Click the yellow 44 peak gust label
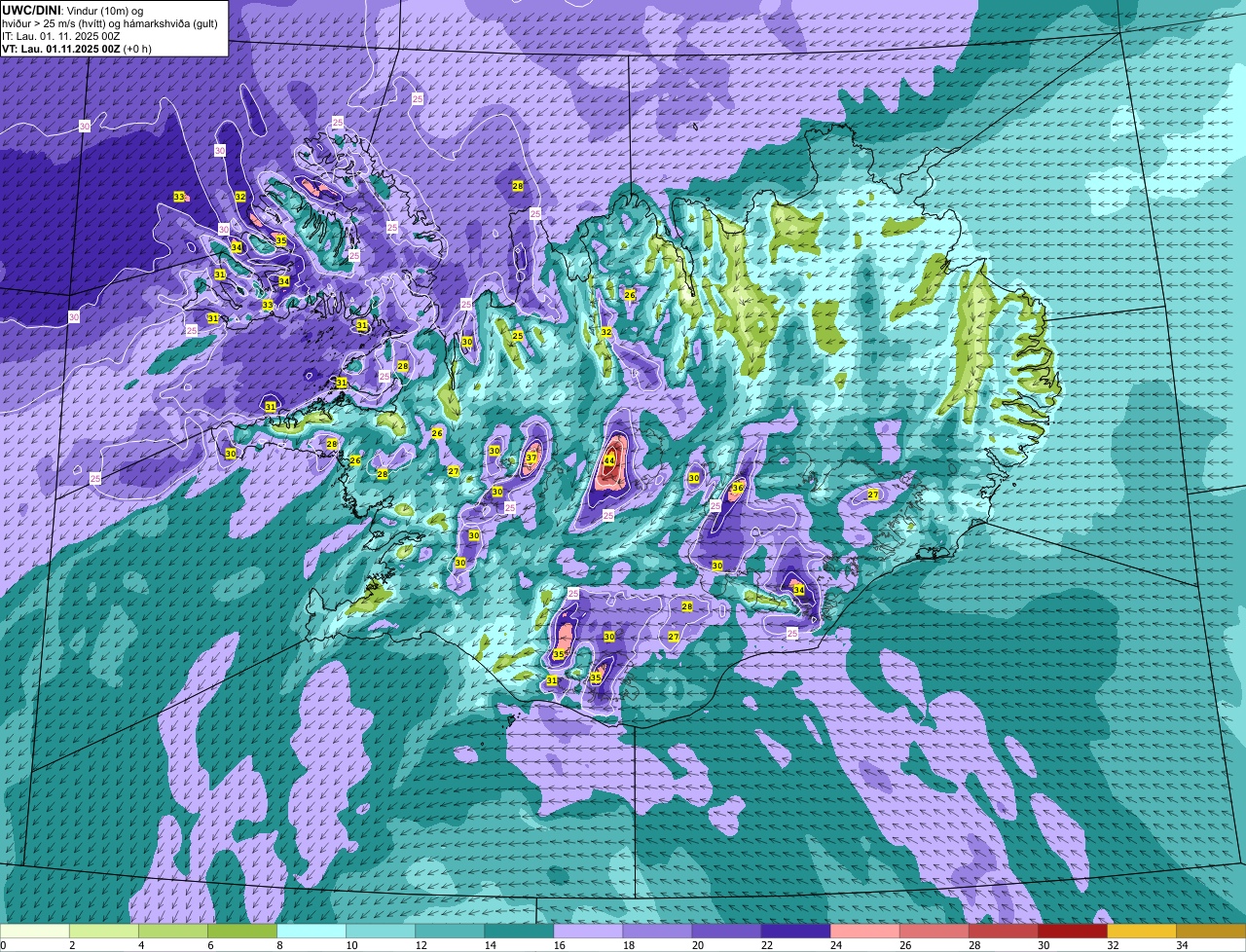The height and width of the screenshot is (952, 1246). tap(609, 460)
